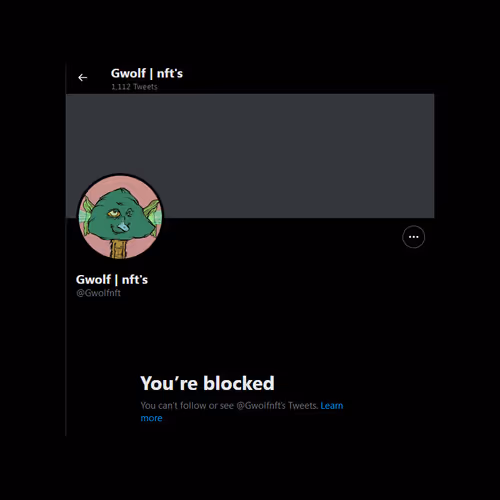Open the three-dot more options button
The width and height of the screenshot is (500, 500).
click(413, 237)
